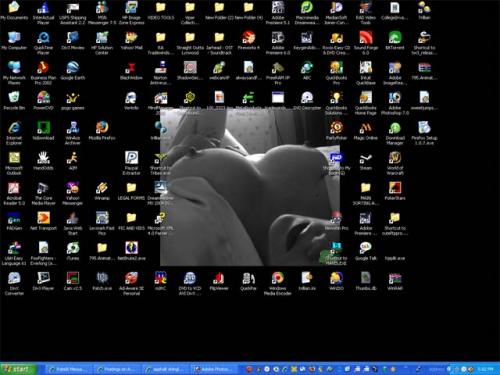
Task: Launch MSN Messenger 7.5 shortcut
Action: (x=102, y=13)
